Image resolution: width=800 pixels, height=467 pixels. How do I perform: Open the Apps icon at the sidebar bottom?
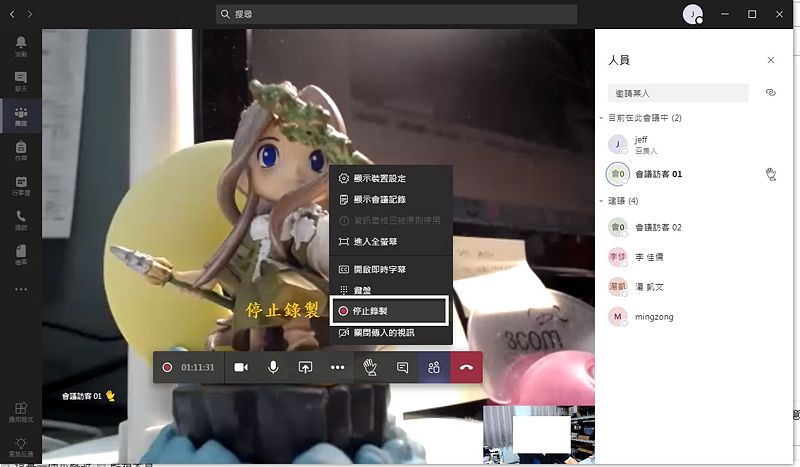21,411
